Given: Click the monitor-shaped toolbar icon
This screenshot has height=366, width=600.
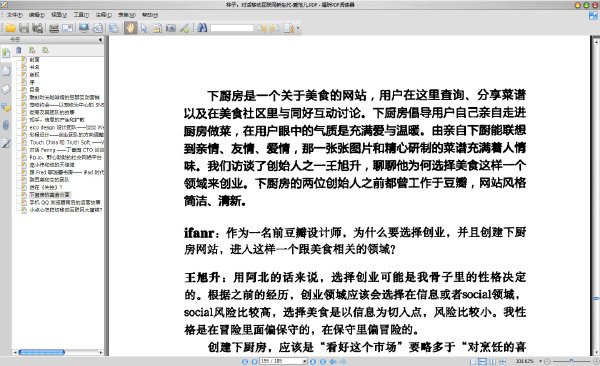Looking at the screenshot, I should click(83, 28).
